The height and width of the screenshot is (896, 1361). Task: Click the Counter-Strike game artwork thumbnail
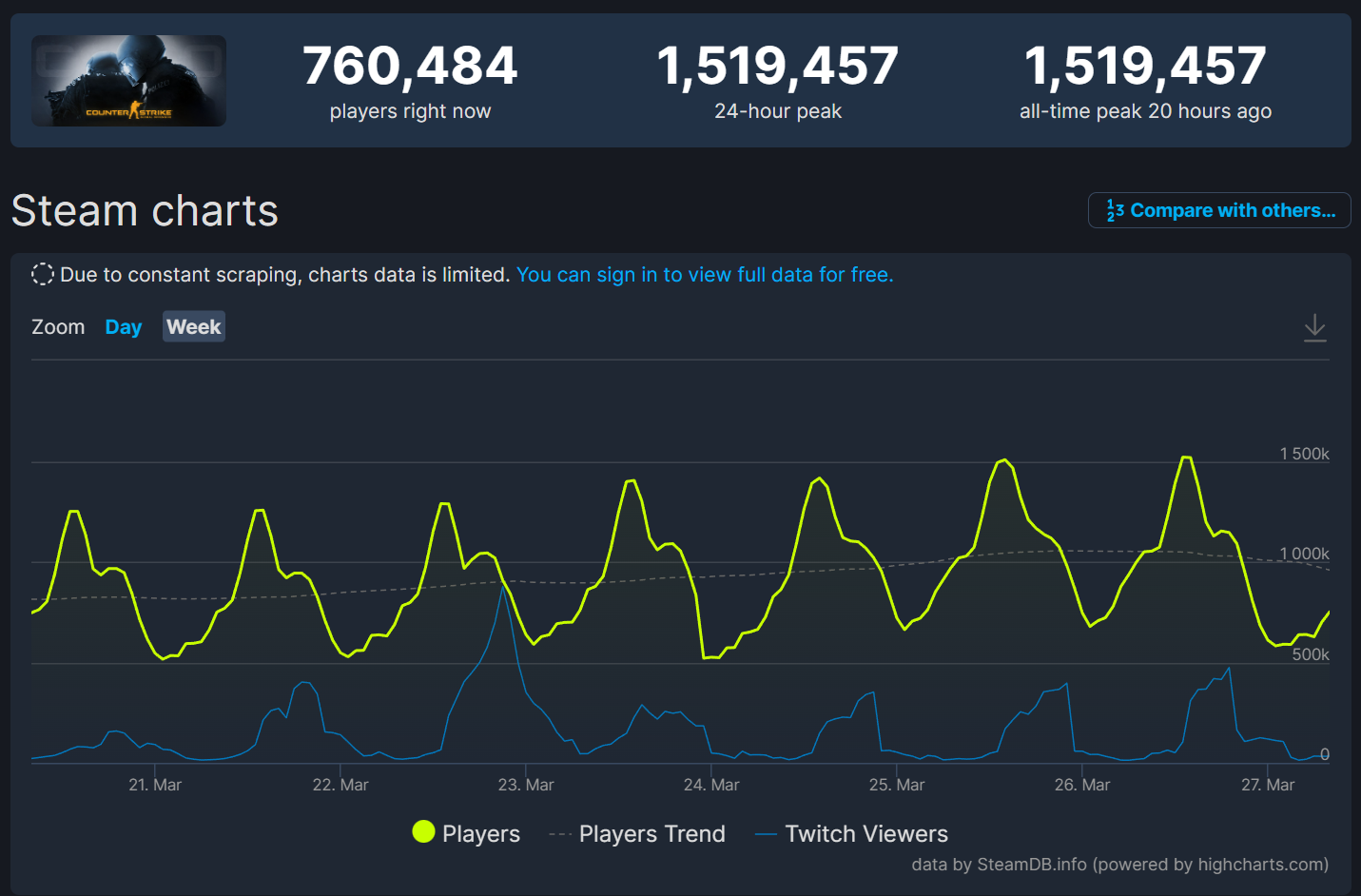tap(128, 80)
